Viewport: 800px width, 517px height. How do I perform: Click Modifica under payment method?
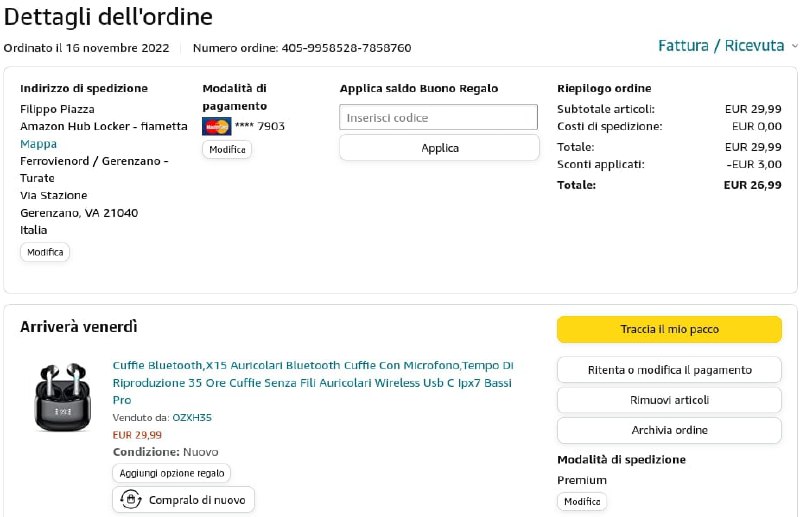pyautogui.click(x=227, y=149)
